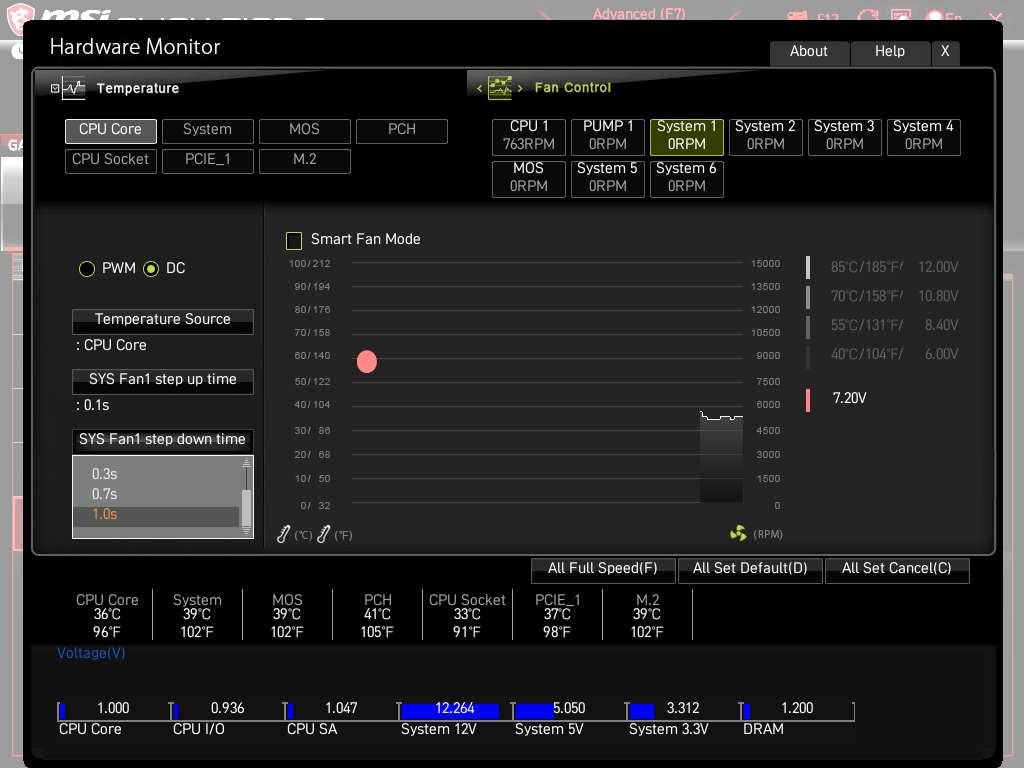Screen dimensions: 1024x768
Task: Click the PCH 41°C reading
Action: coord(377,615)
